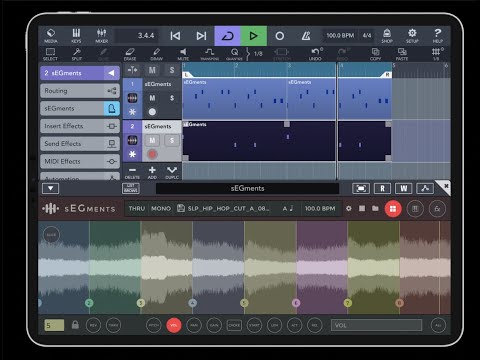The image size is (480, 360).
Task: Open the grid snap 1/8 setting
Action: click(436, 54)
